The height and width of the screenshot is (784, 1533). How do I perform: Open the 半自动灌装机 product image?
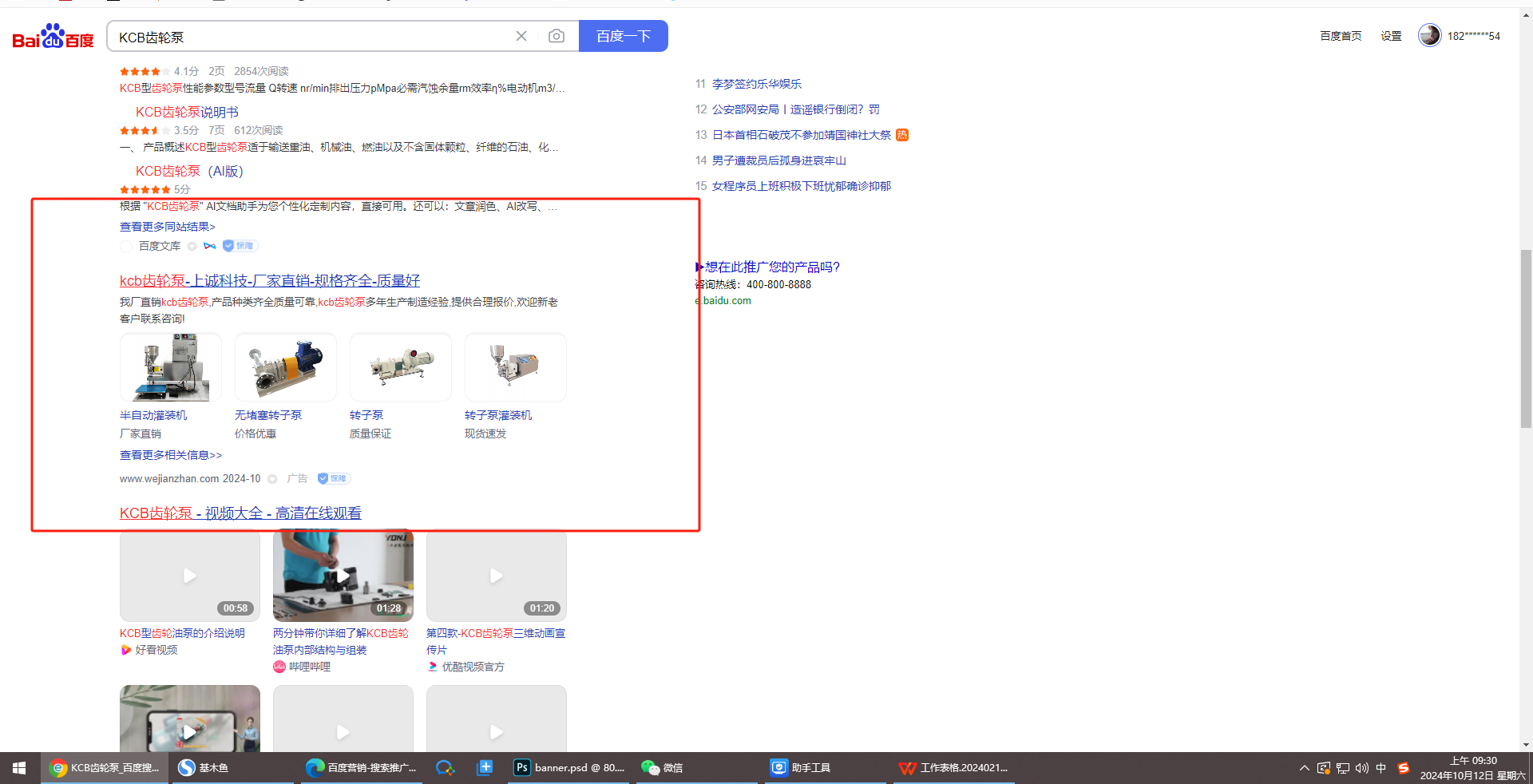click(x=171, y=367)
